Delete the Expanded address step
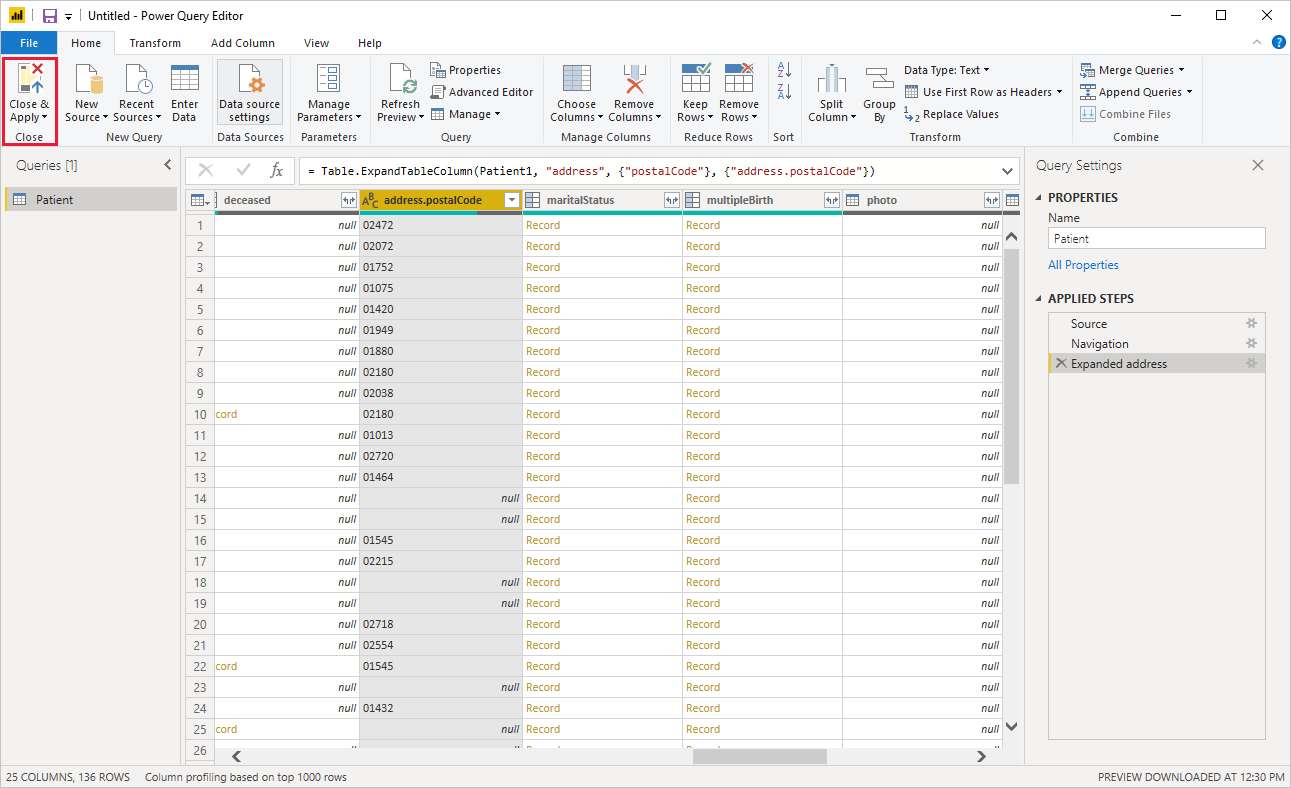Screen dimensions: 1291x788 click(x=1060, y=364)
